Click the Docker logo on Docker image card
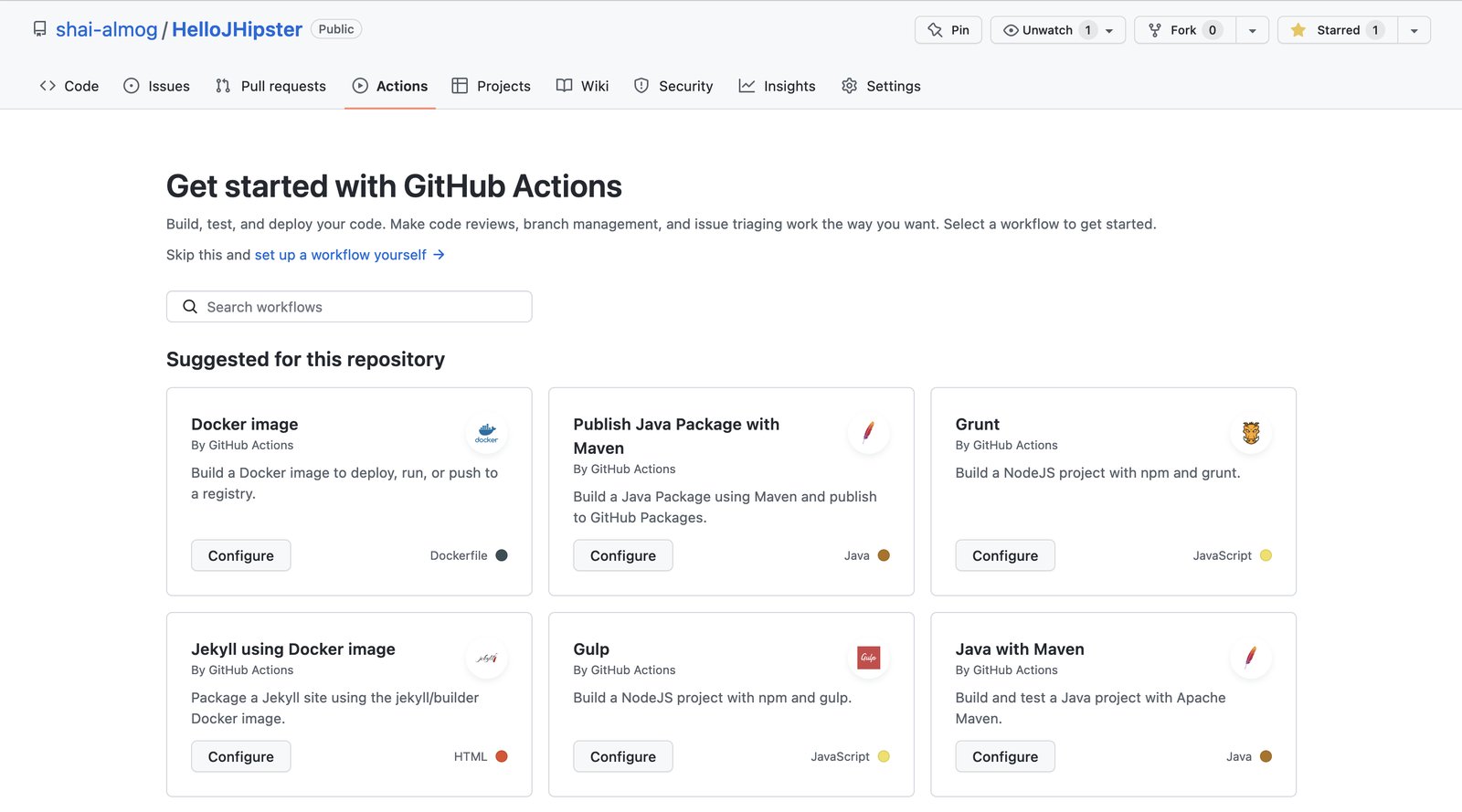Viewport: 1462px width, 812px height. tap(486, 433)
